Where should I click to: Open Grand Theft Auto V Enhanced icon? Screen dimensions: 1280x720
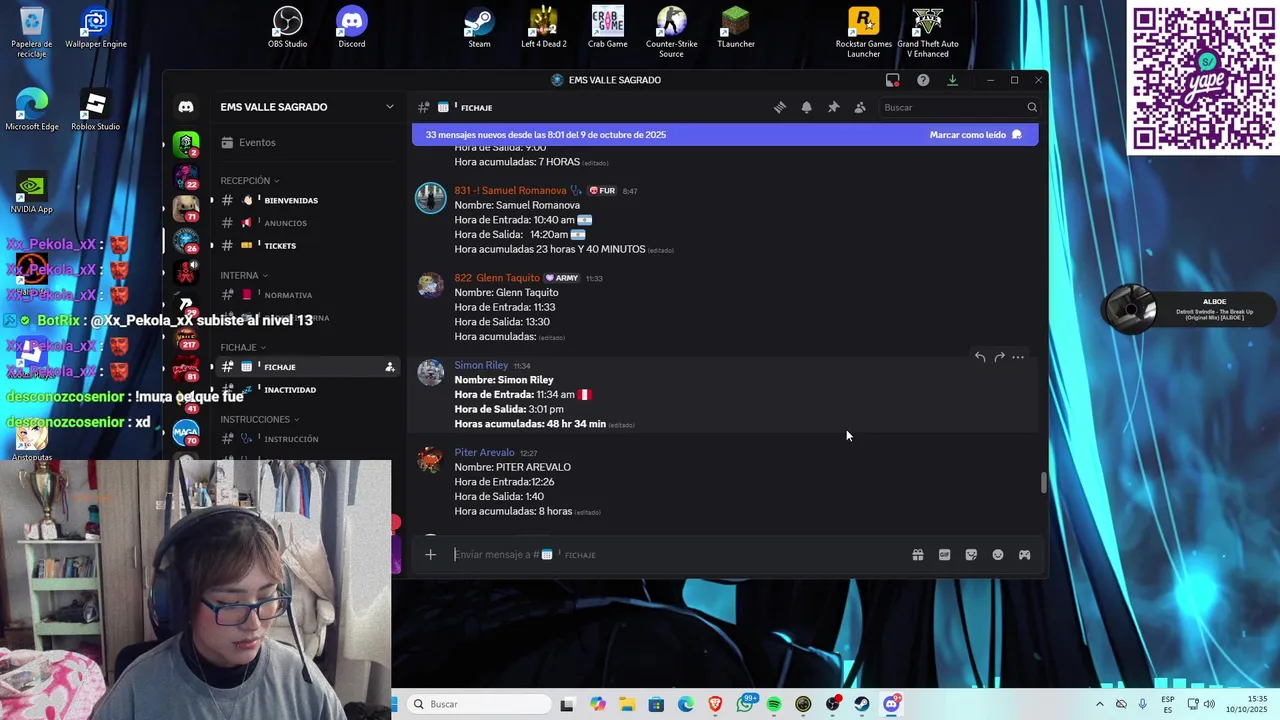point(927,32)
